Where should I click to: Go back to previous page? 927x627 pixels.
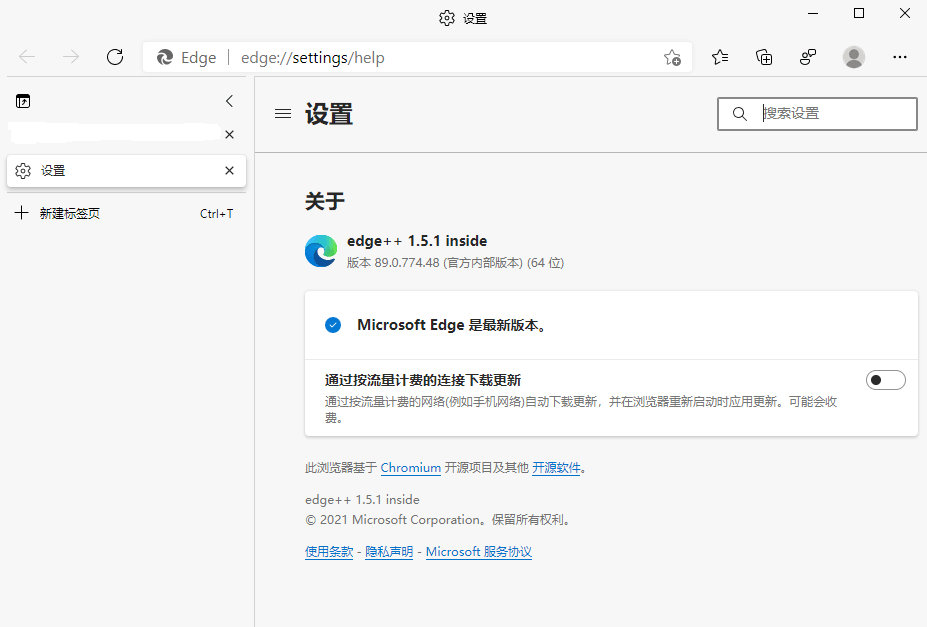[27, 57]
